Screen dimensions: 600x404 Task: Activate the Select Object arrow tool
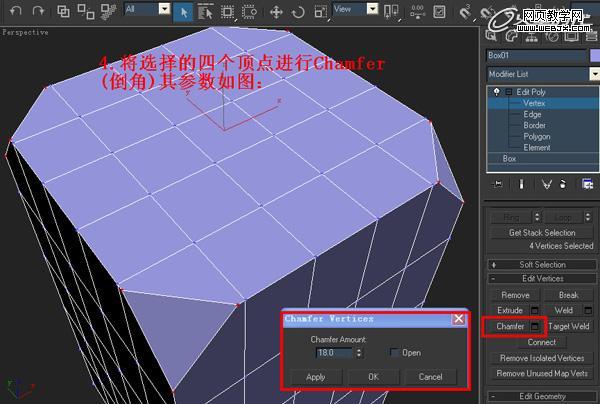pyautogui.click(x=183, y=12)
